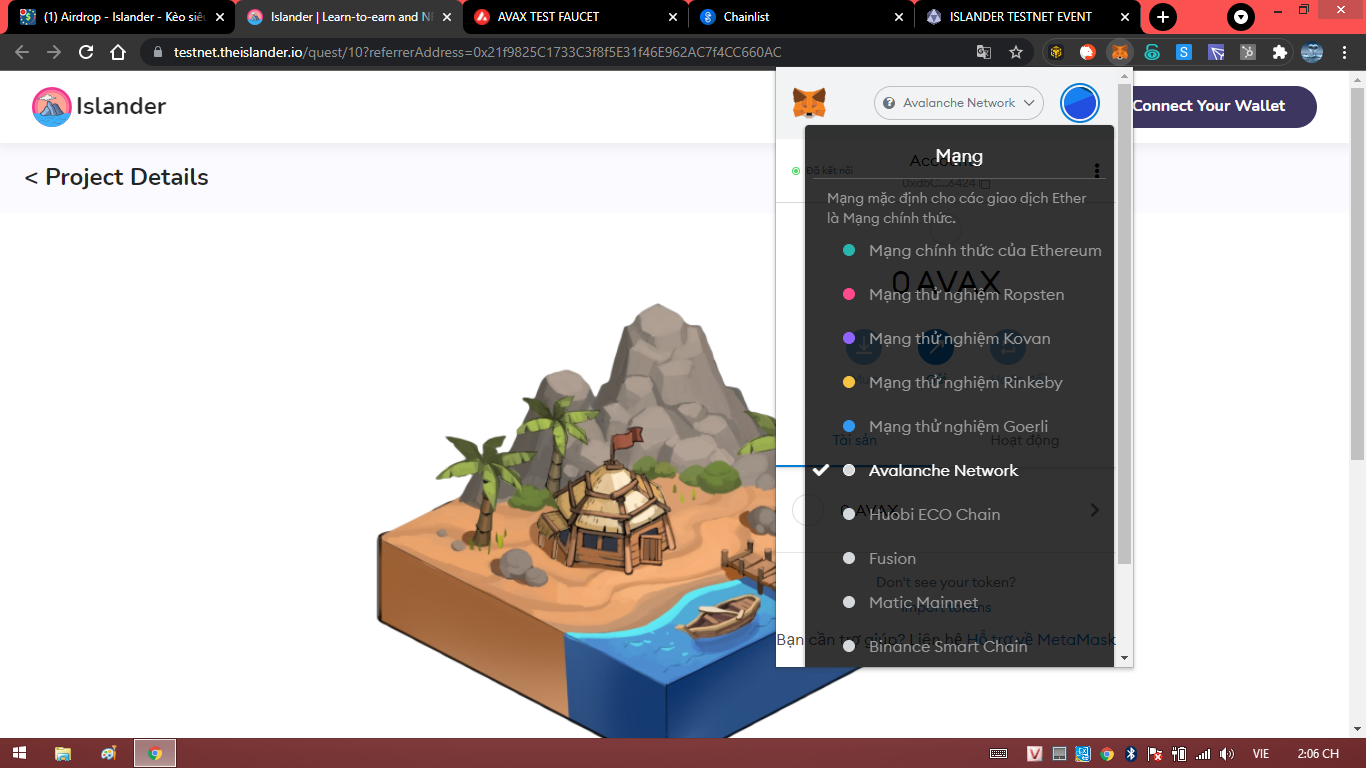Select Mạng thử nghiệm Rinkeby network
This screenshot has height=768, width=1366.
pos(959,383)
